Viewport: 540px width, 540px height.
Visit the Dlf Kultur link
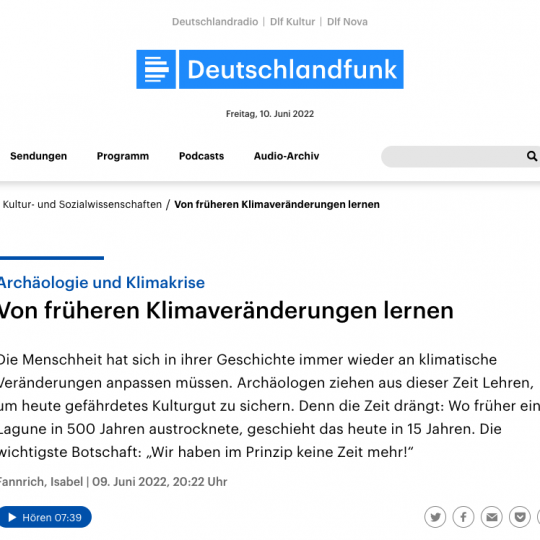pos(292,22)
